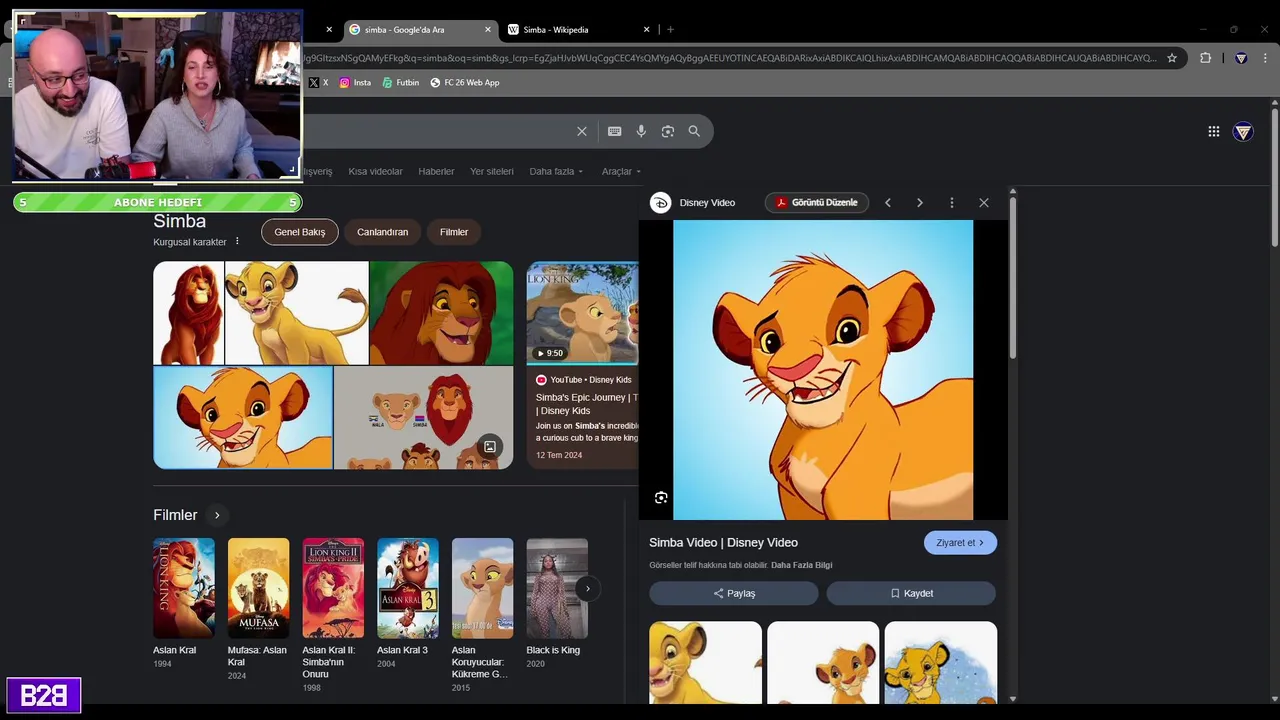Close the Simba - Wikipedia tab
The image size is (1280, 720).
click(x=647, y=30)
